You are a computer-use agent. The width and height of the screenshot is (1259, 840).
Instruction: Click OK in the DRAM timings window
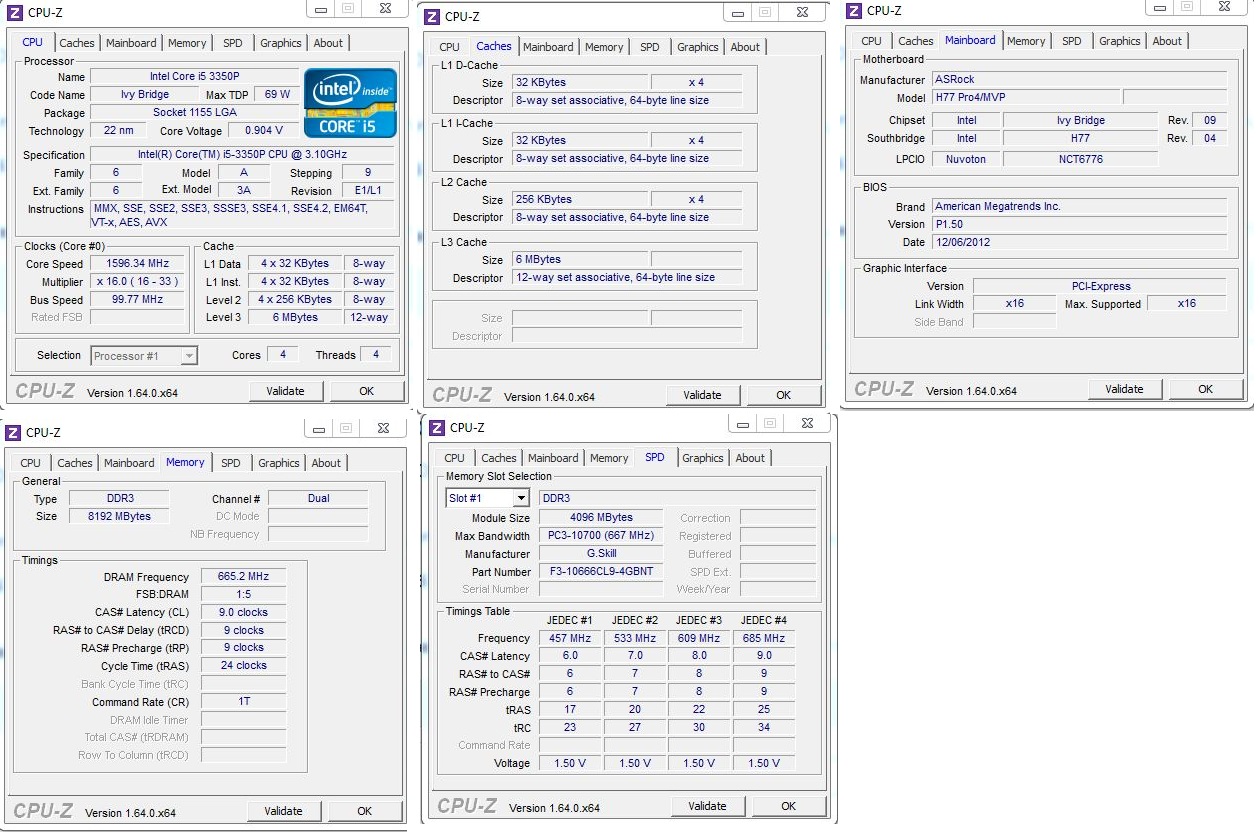click(x=365, y=811)
